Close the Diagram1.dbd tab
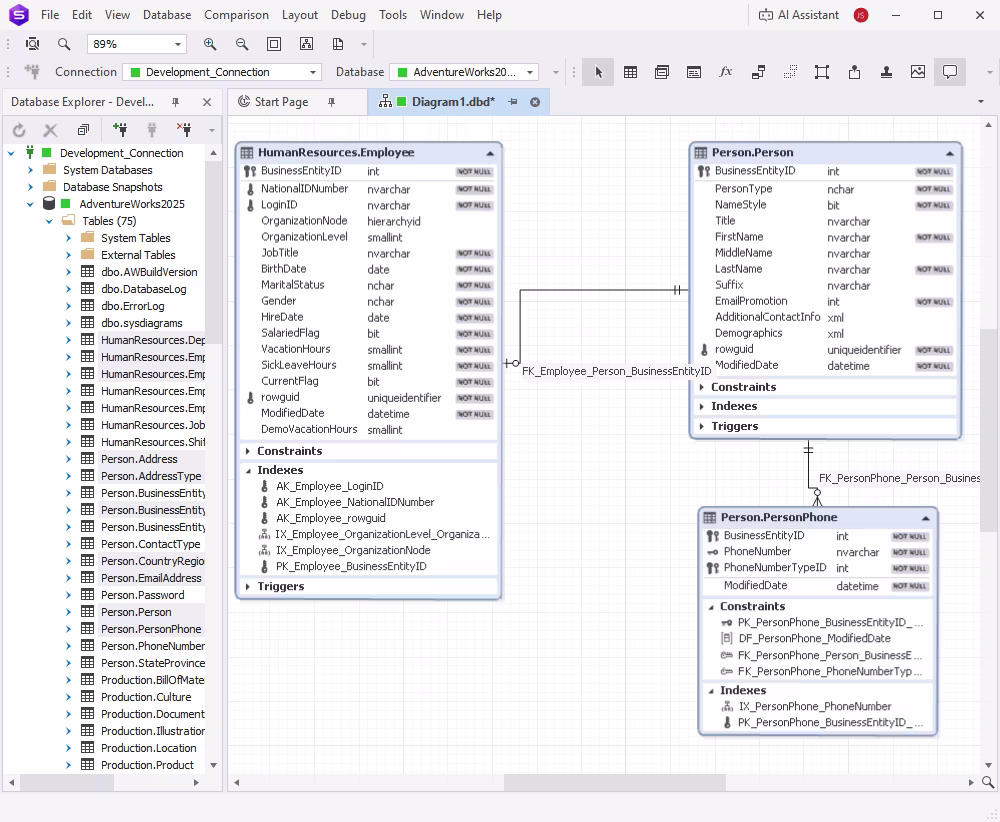Screen dimensions: 1000x822 pos(535,102)
